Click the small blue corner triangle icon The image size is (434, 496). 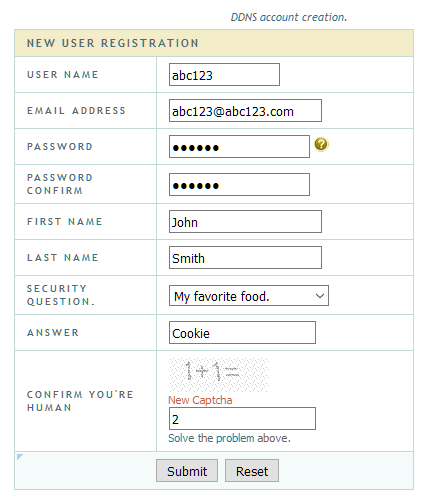pos(20,456)
